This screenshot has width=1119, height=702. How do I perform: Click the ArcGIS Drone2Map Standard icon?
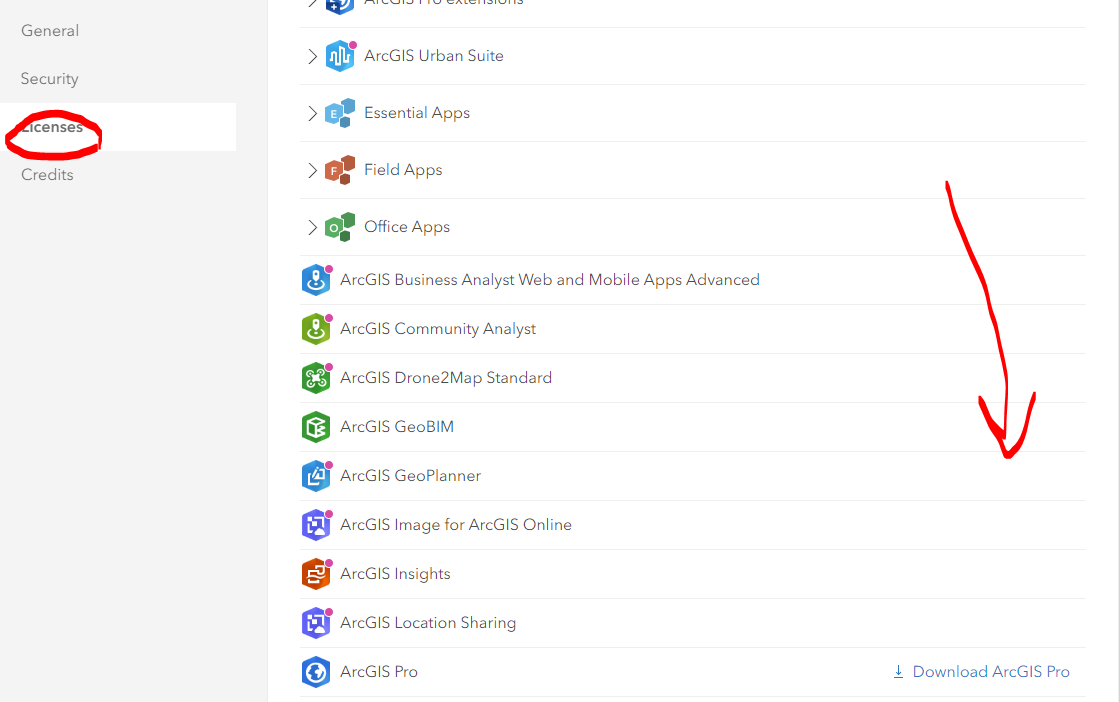click(316, 378)
